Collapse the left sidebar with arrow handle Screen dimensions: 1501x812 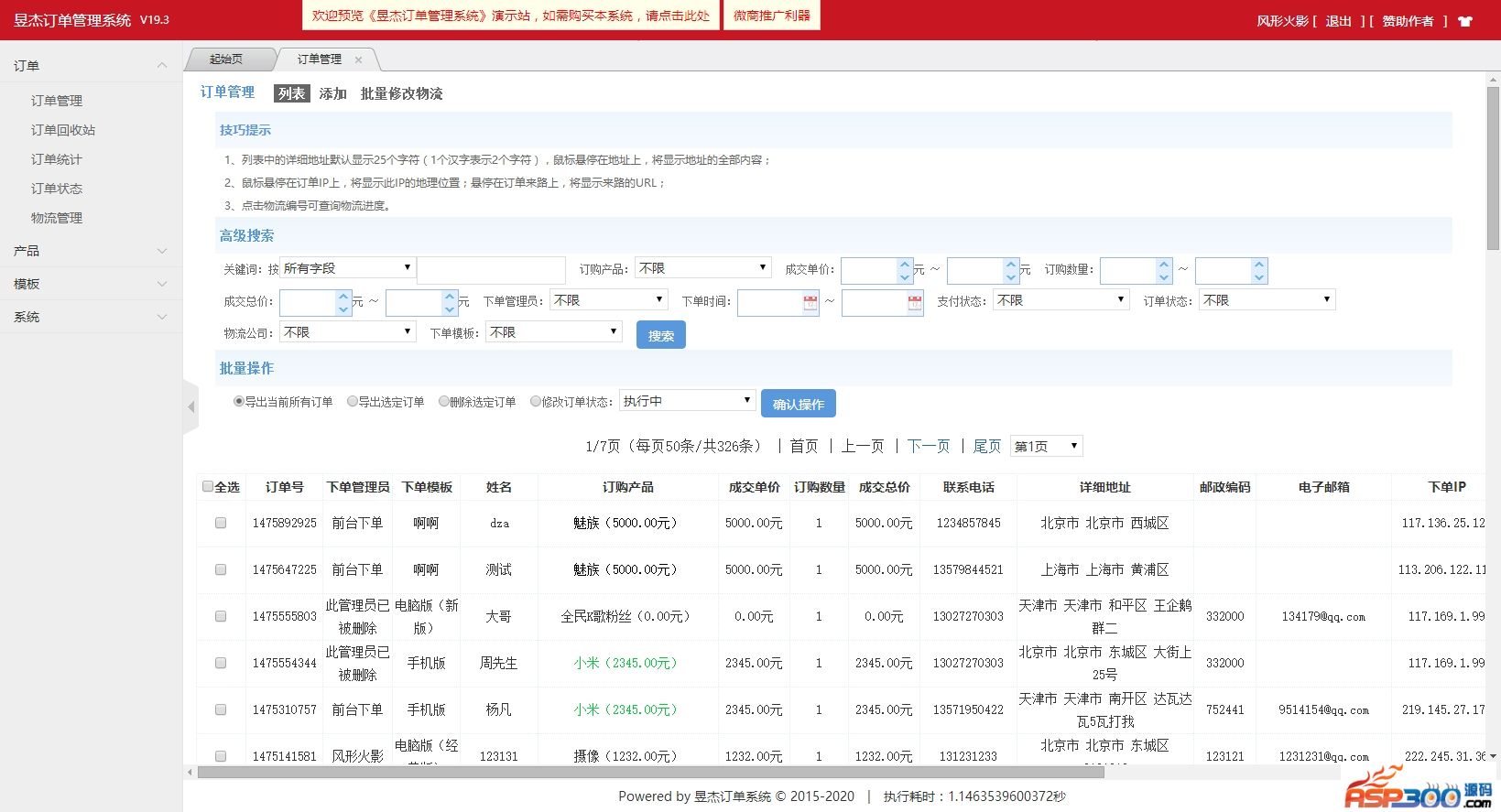(x=190, y=406)
